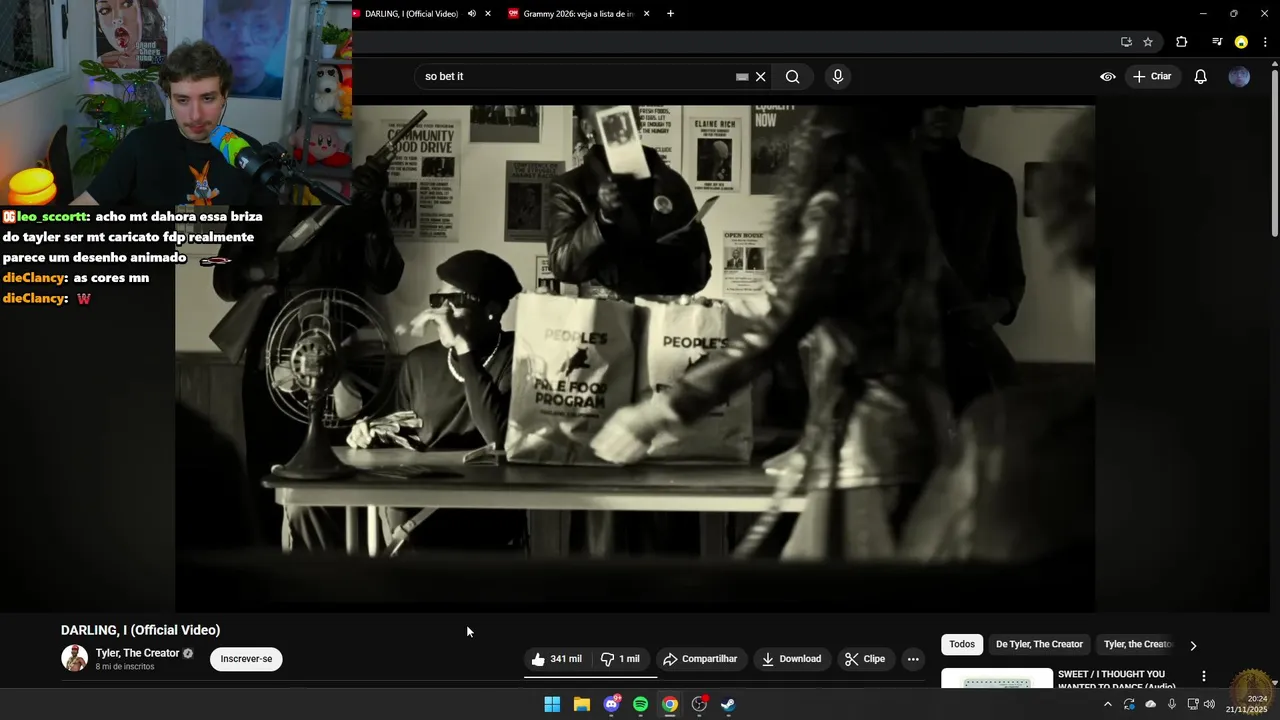Open Discord from the taskbar
The height and width of the screenshot is (720, 1280).
coord(611,705)
